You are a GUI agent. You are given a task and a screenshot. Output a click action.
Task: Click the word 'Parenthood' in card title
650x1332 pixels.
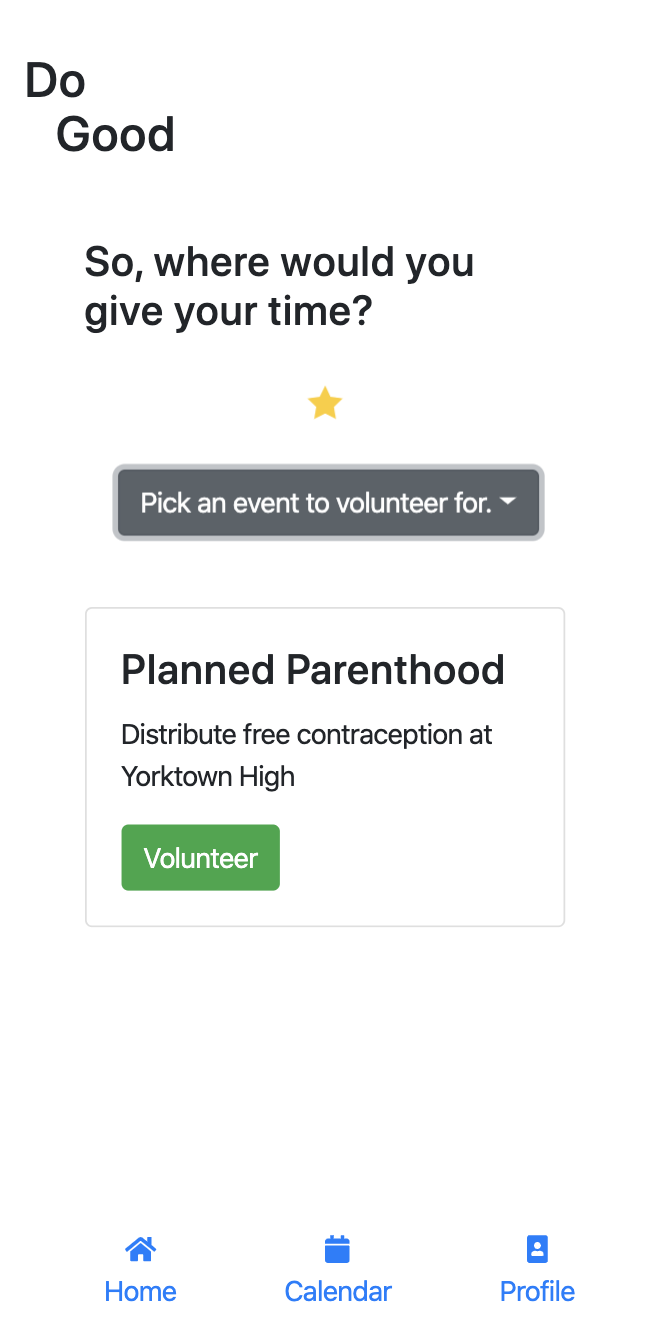click(395, 670)
